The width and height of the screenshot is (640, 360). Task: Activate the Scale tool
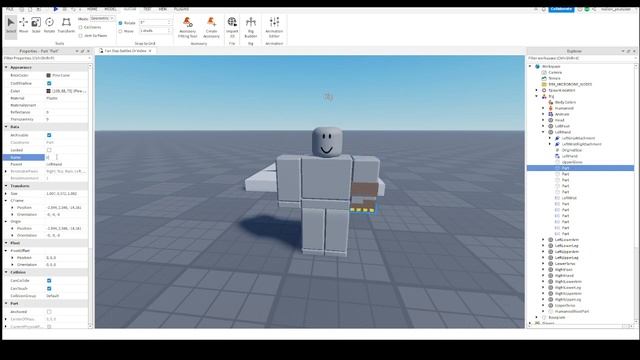pos(36,25)
